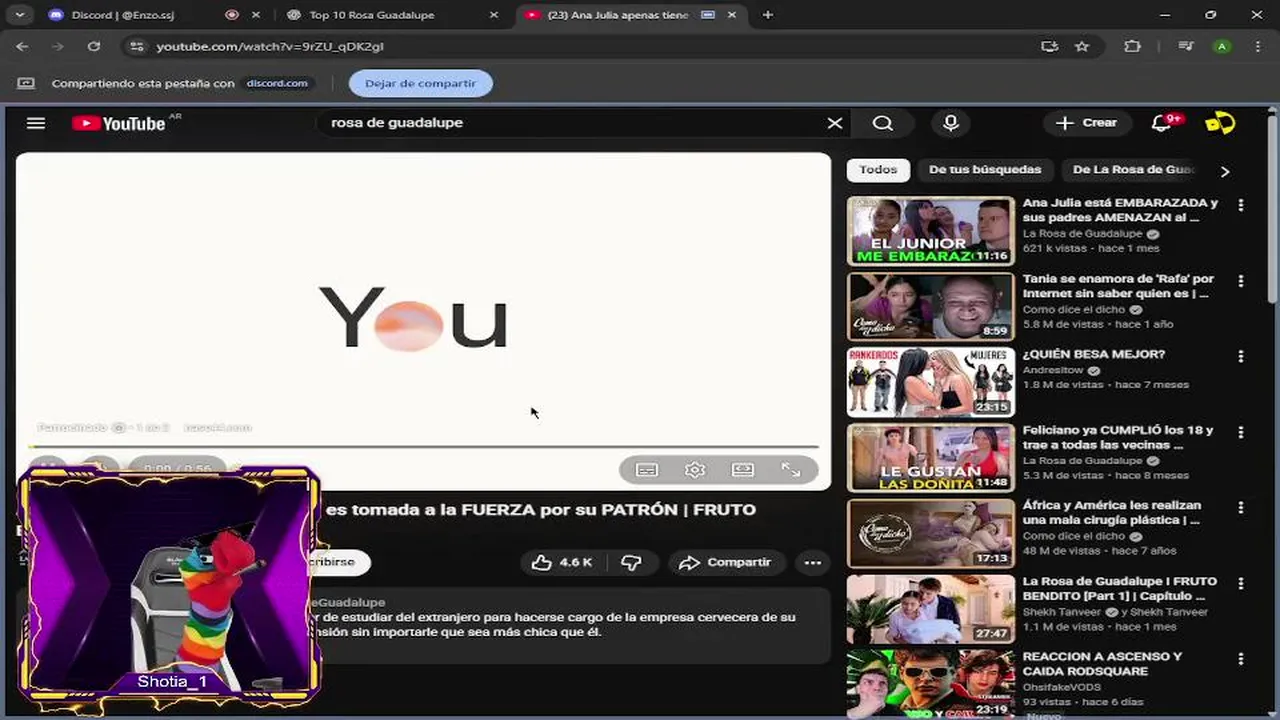This screenshot has width=1280, height=720.
Task: View site information icon in address bar
Action: (138, 46)
